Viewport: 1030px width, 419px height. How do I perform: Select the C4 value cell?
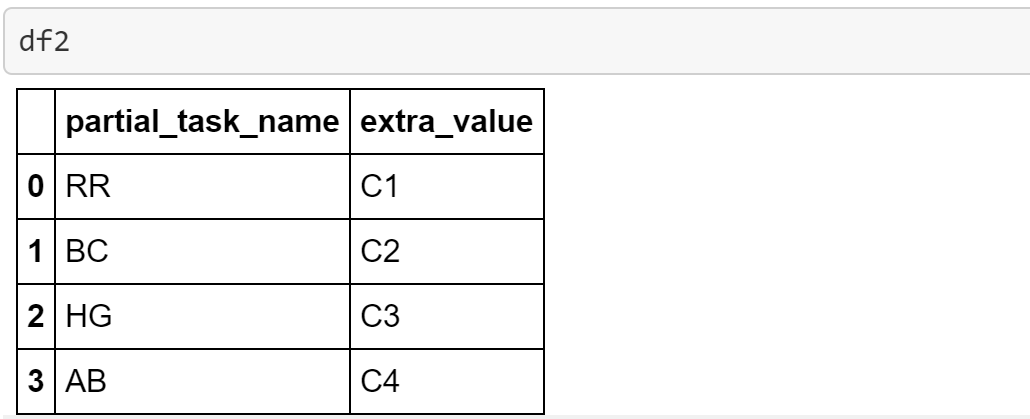tap(374, 381)
